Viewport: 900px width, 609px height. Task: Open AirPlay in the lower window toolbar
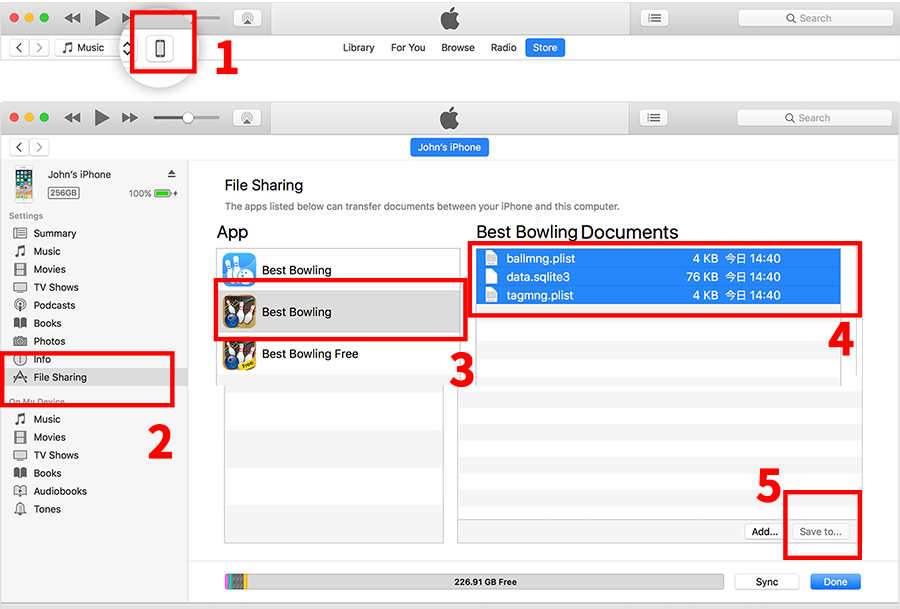pyautogui.click(x=247, y=118)
